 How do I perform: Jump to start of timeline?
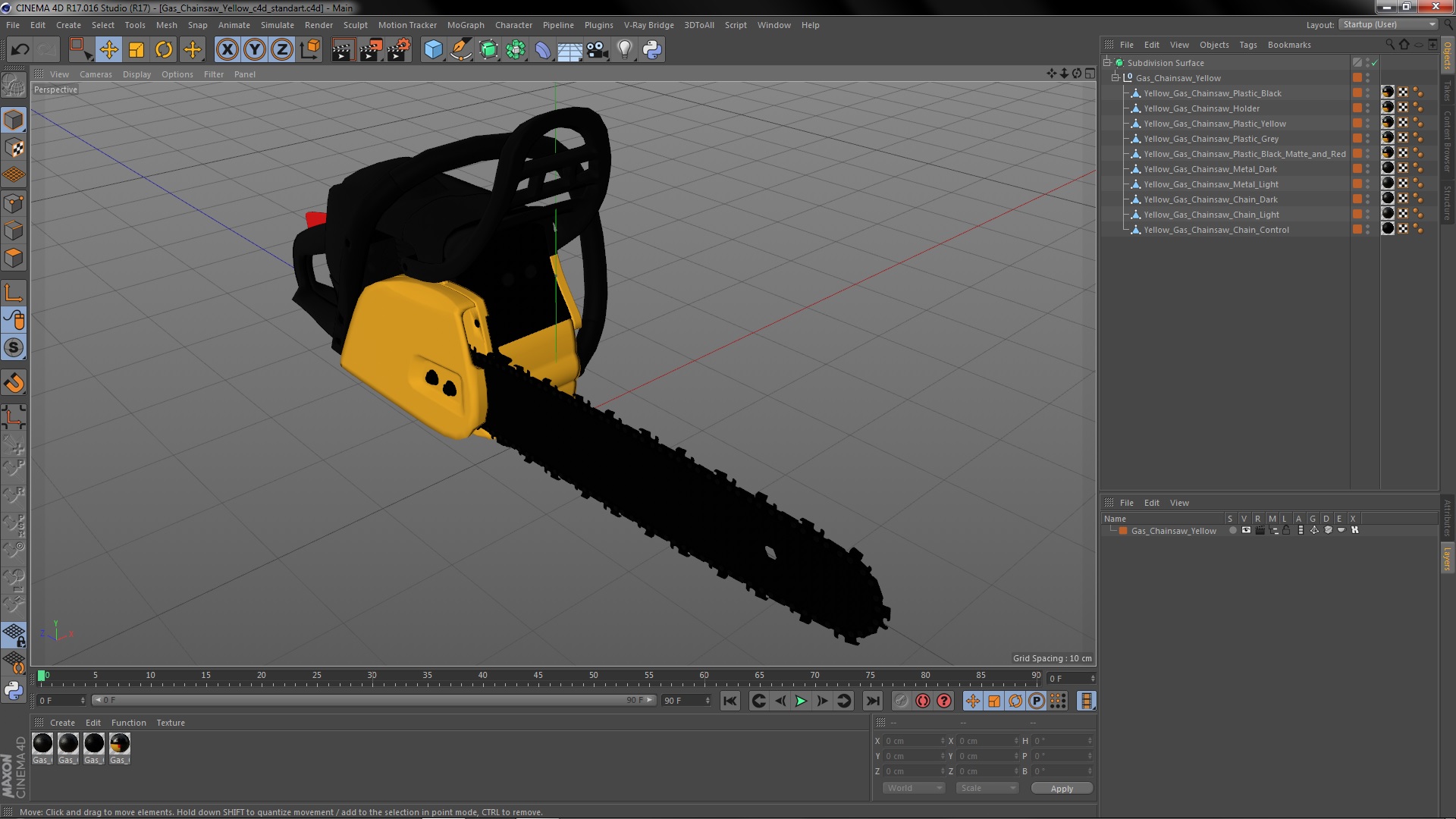pyautogui.click(x=730, y=701)
